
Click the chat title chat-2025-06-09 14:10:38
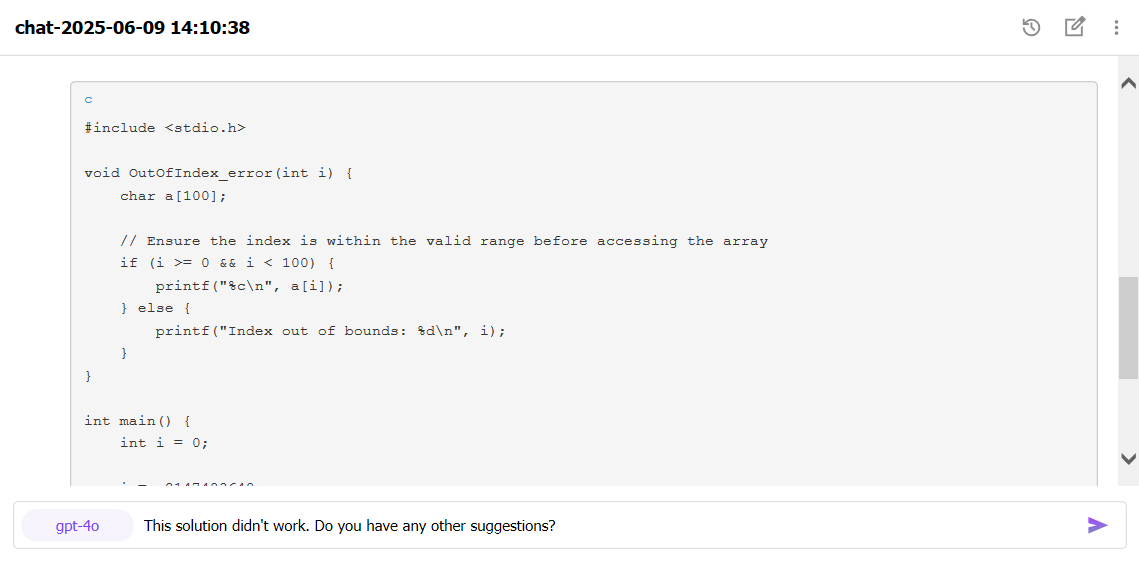click(x=132, y=28)
